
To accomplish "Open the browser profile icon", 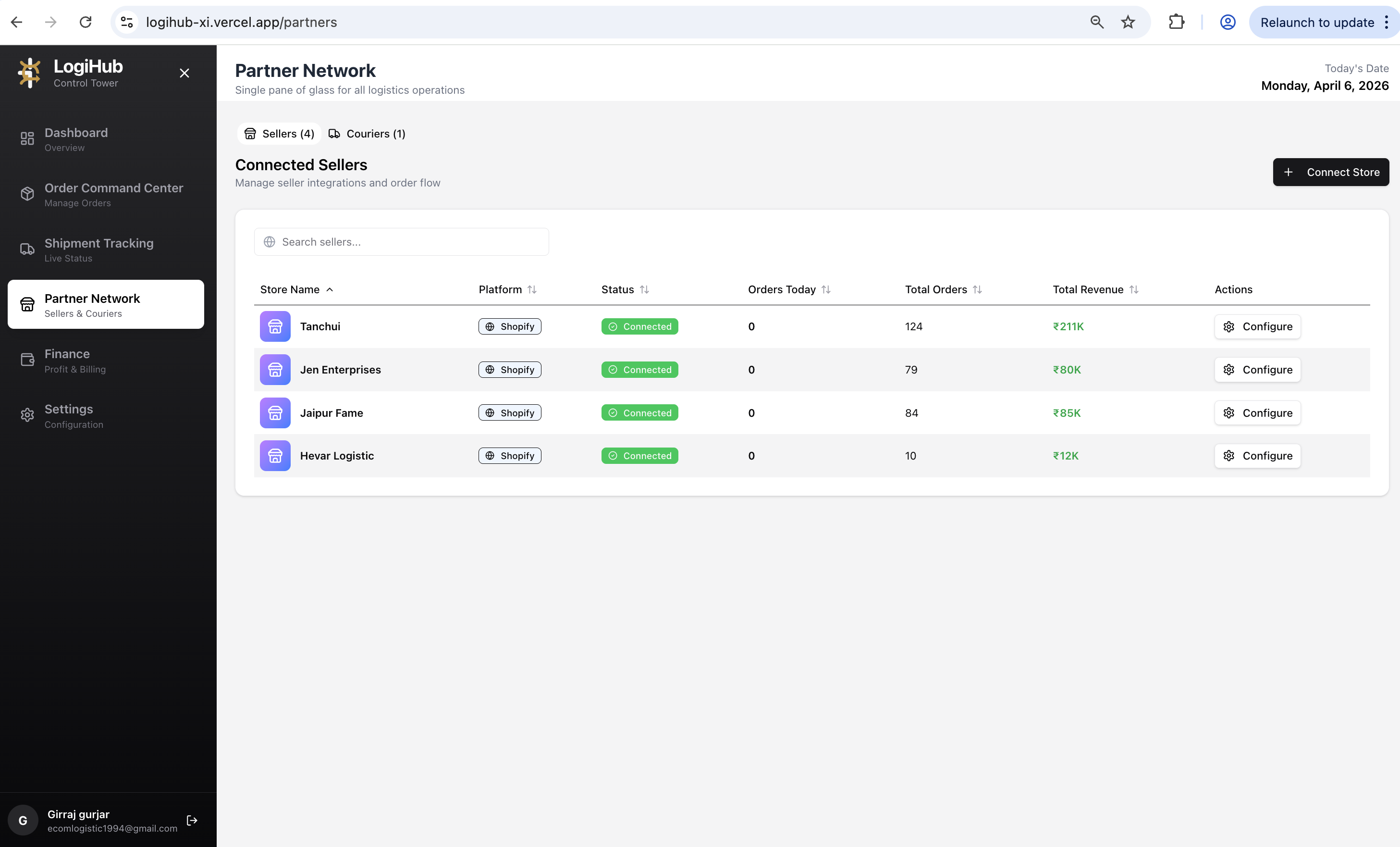I will coord(1227,22).
